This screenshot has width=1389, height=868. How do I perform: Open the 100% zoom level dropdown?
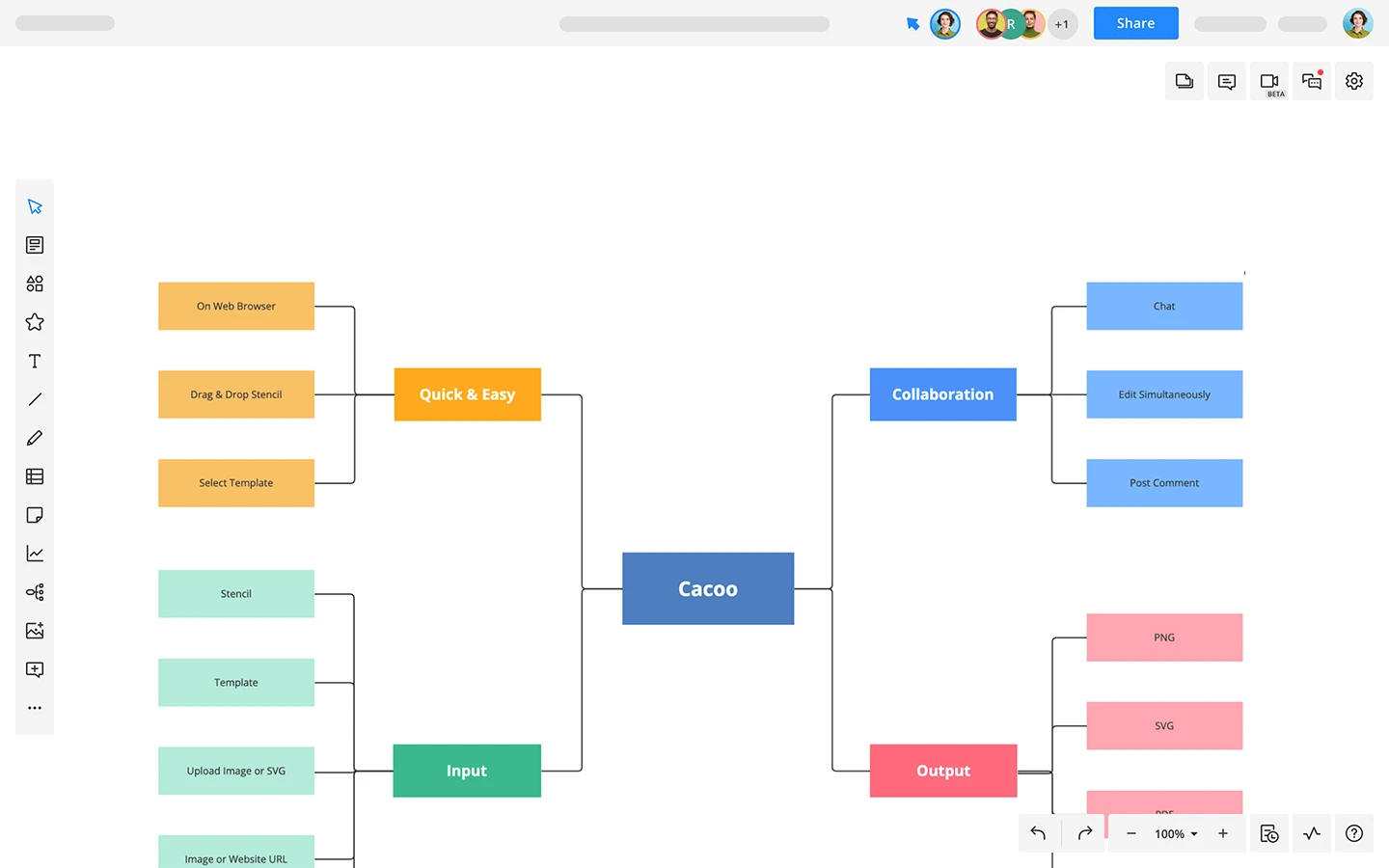[x=1176, y=834]
